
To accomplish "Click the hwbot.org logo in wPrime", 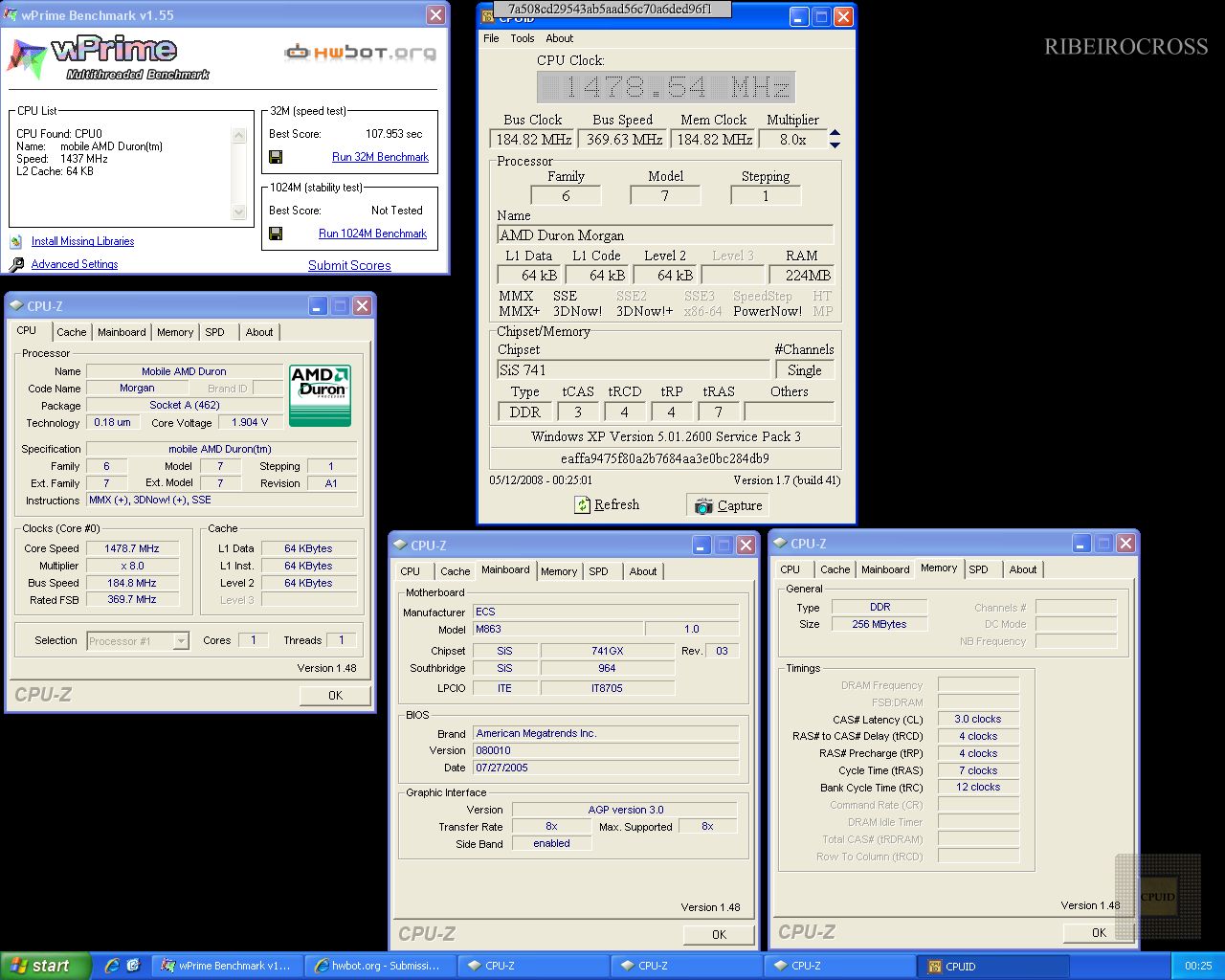I will click(360, 52).
